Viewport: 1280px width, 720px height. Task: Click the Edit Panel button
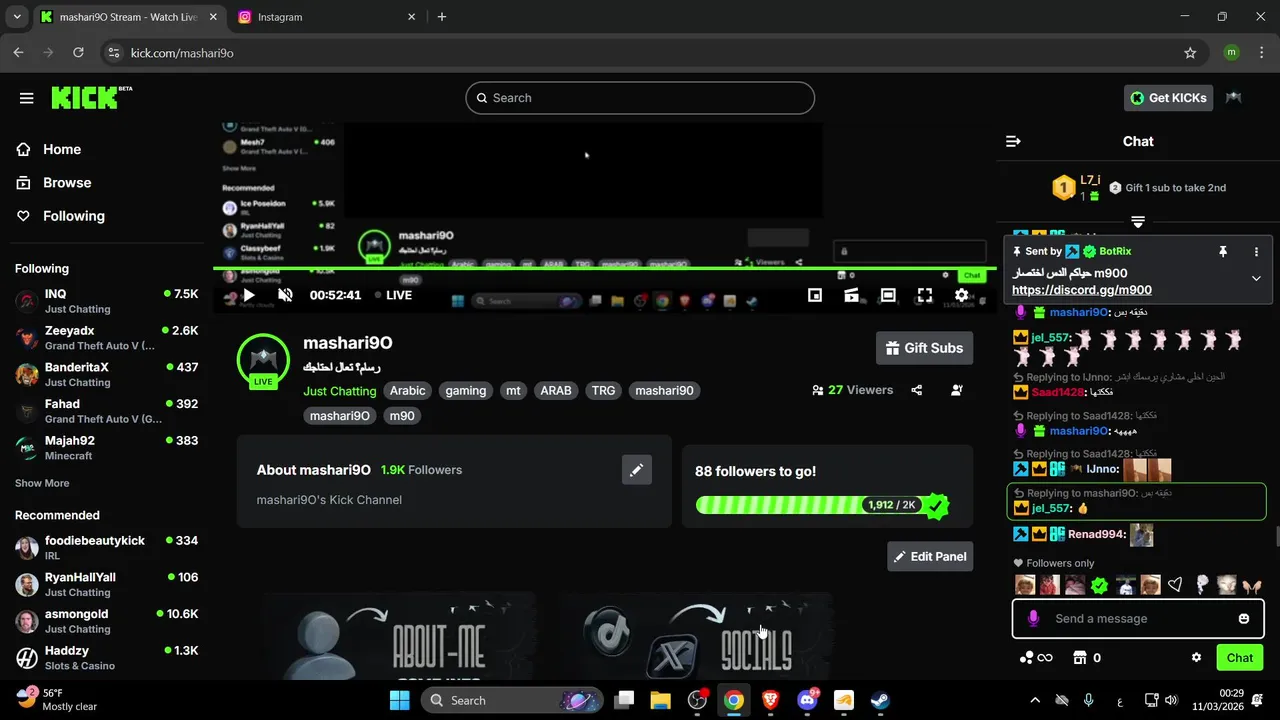pyautogui.click(x=930, y=556)
